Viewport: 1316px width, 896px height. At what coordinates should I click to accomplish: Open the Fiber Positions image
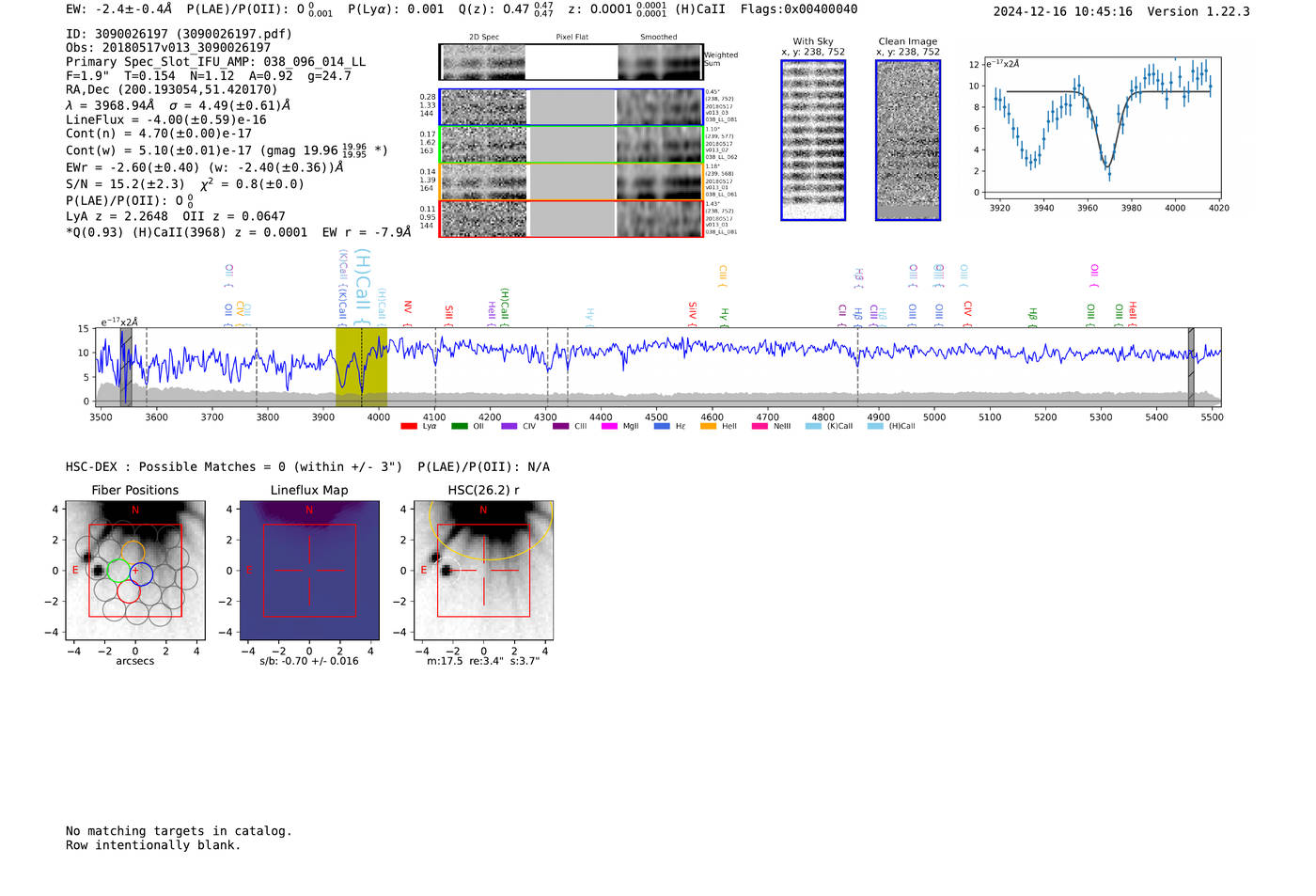point(135,570)
